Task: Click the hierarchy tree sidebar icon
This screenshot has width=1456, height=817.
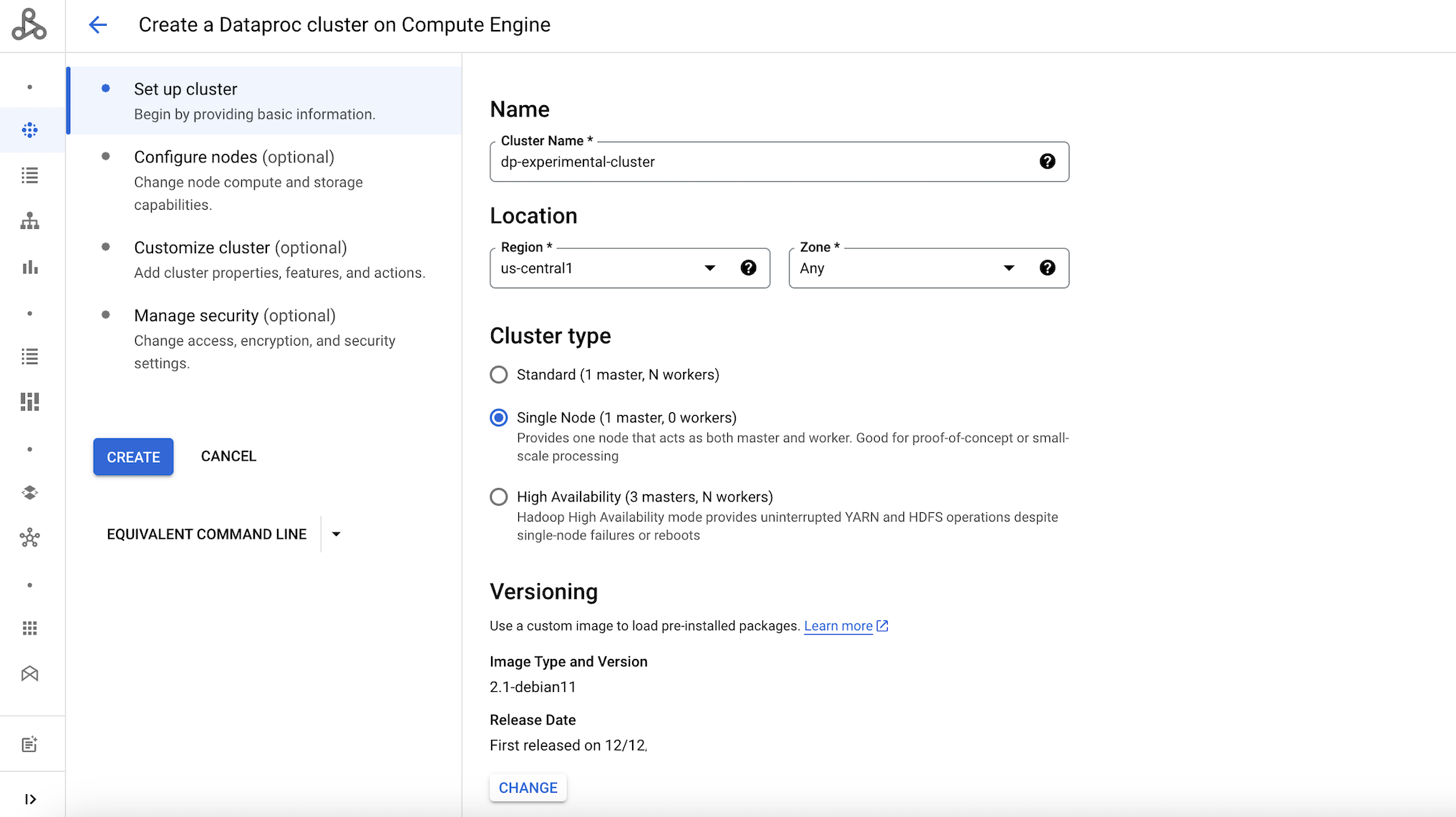Action: (x=29, y=221)
